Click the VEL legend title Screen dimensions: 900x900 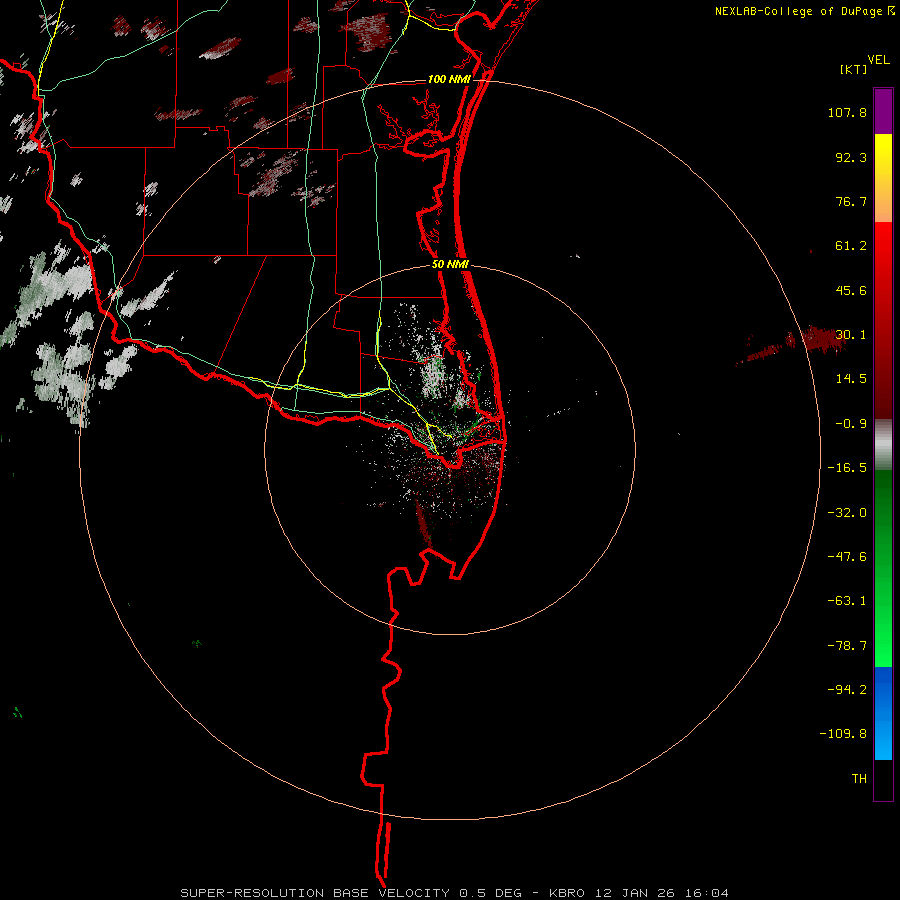[x=878, y=60]
